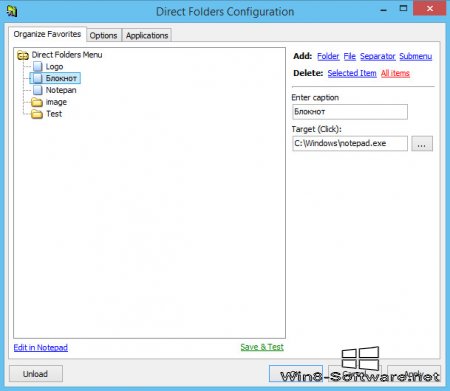450x391 pixels.
Task: Add a File entry
Action: (350, 56)
